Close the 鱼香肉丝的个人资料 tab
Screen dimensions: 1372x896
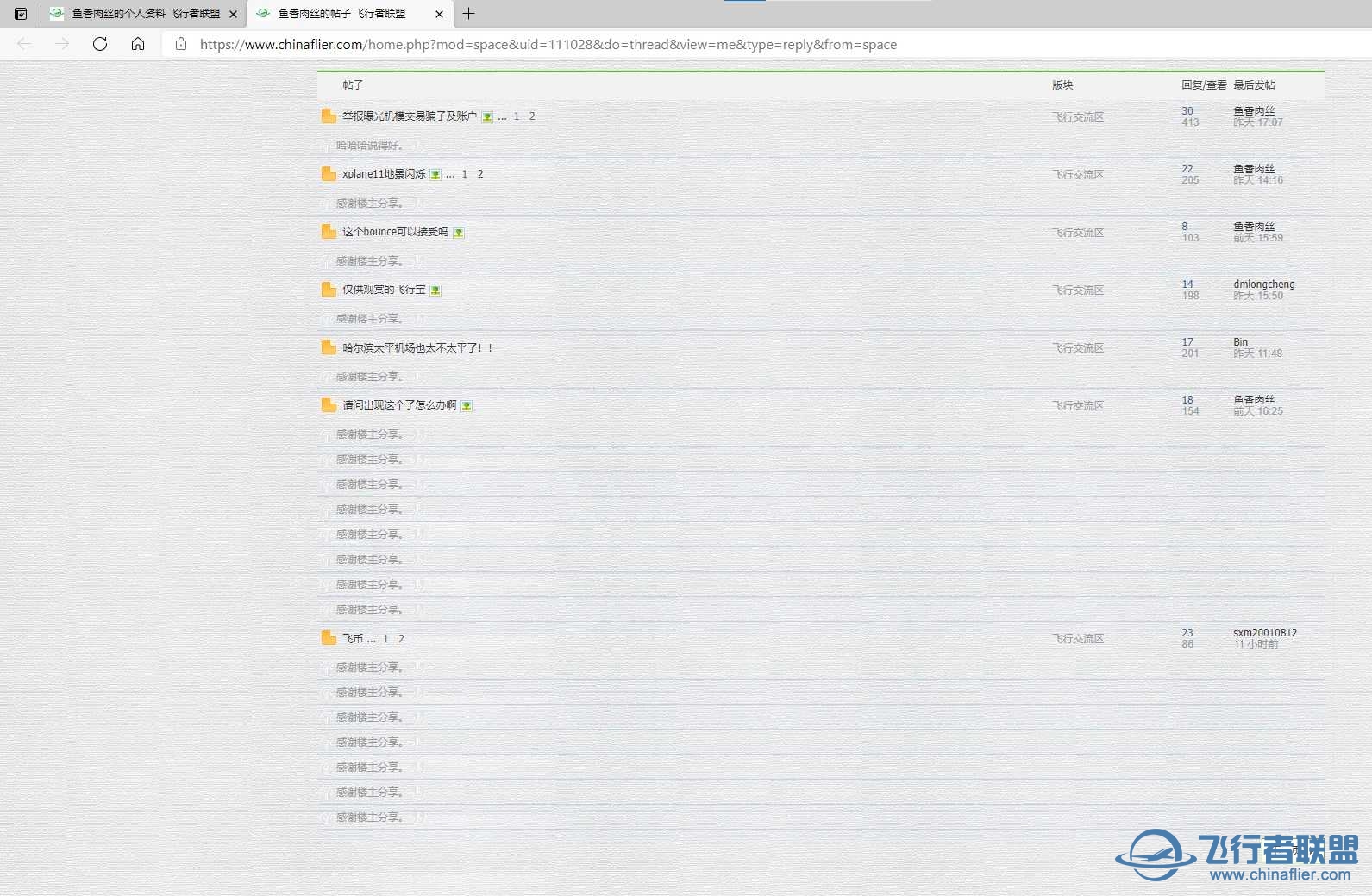tap(233, 14)
